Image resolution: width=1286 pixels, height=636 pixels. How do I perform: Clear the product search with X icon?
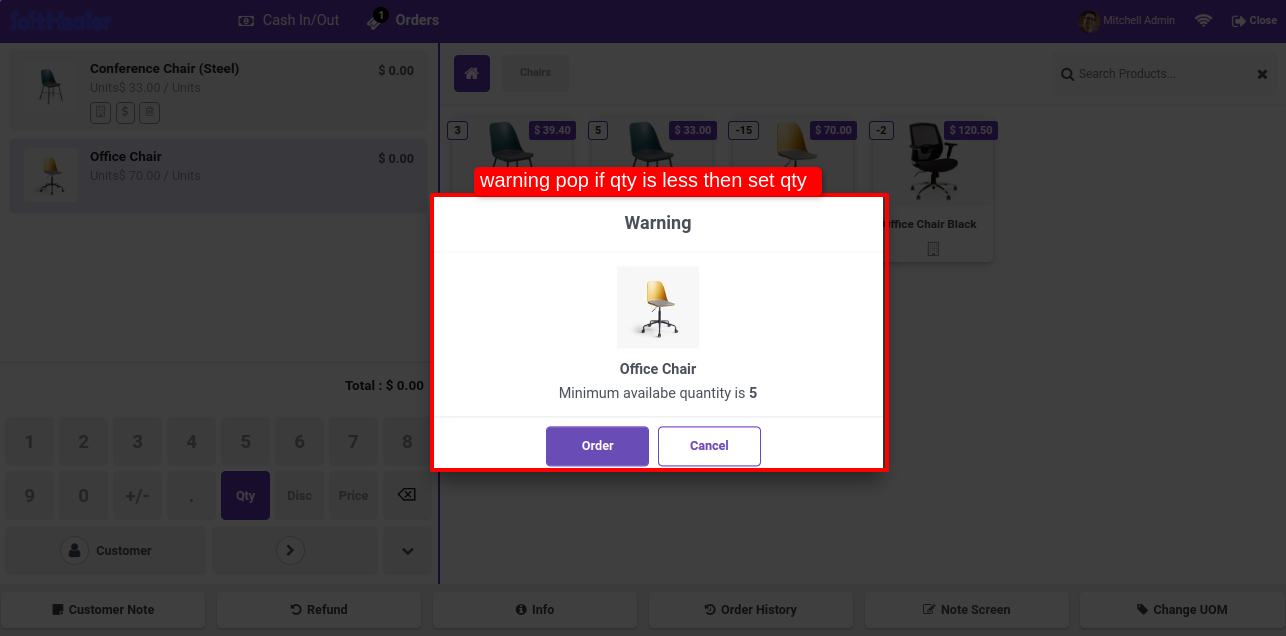1262,74
